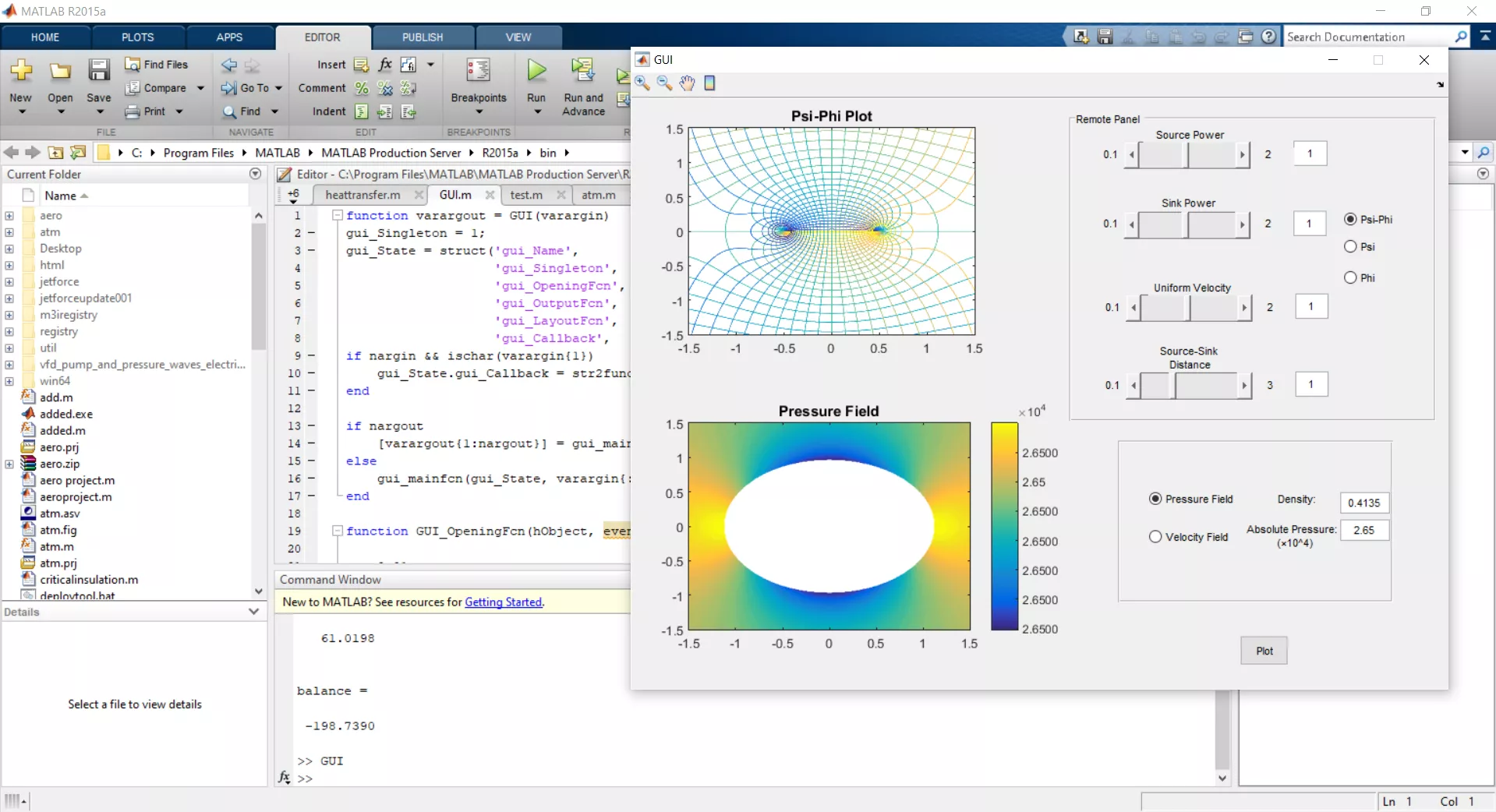Click the Save floppy disk icon
The image size is (1496, 812).
tap(98, 71)
